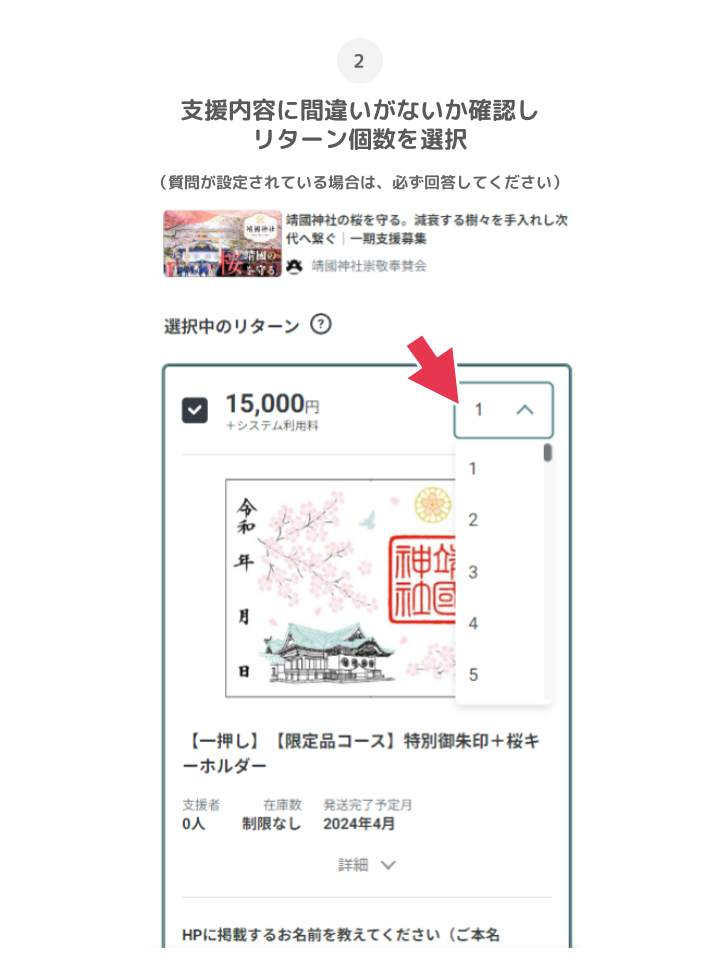Click the dropdown list scrollbar thumb
The width and height of the screenshot is (720, 960).
click(548, 453)
